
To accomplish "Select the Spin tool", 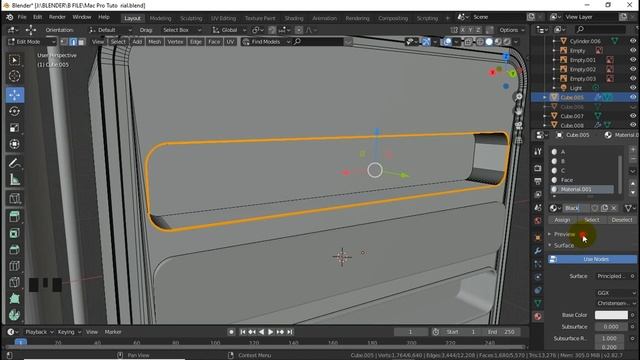I will (x=15, y=315).
